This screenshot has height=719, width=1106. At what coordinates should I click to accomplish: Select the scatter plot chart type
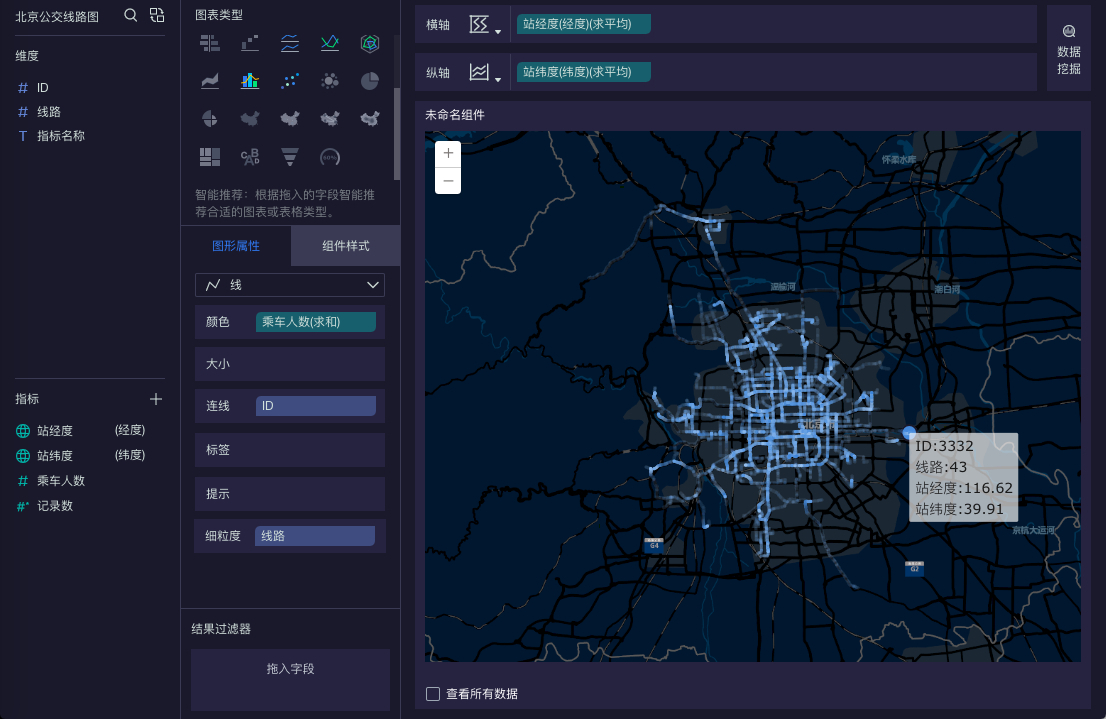(290, 81)
